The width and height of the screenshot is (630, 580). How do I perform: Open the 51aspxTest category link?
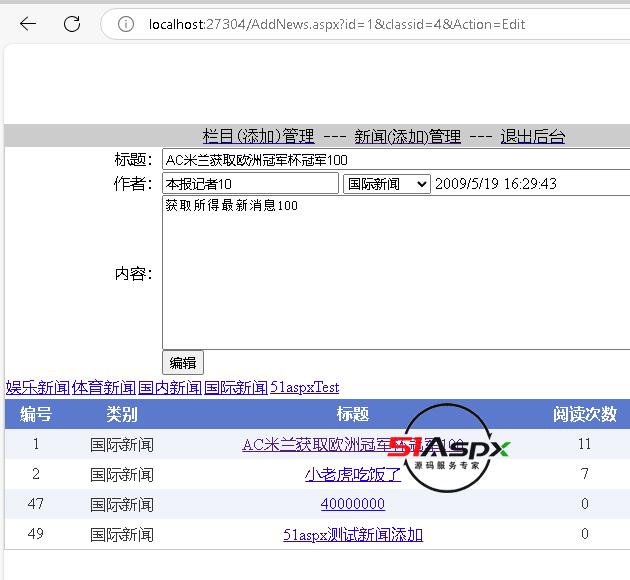(305, 388)
